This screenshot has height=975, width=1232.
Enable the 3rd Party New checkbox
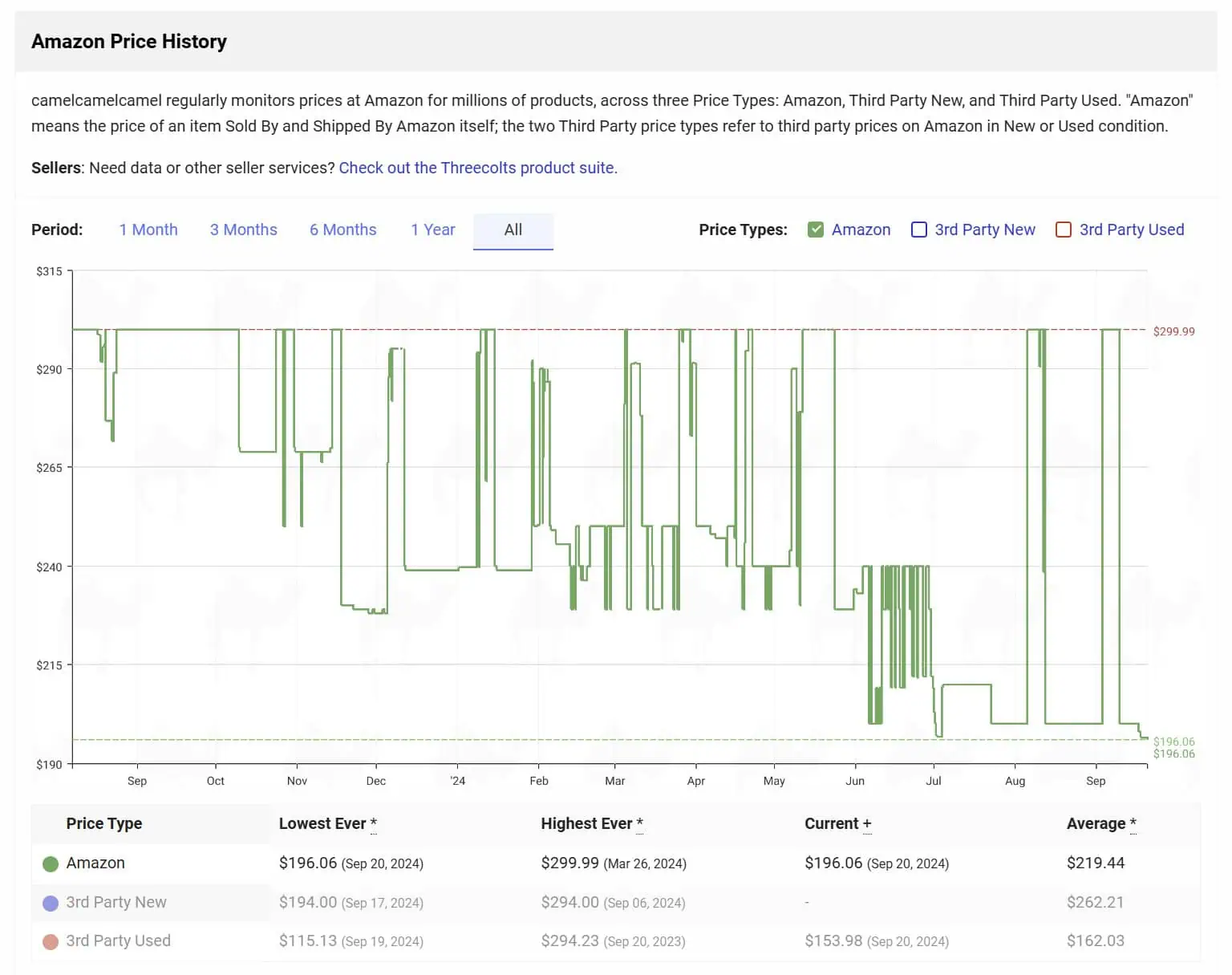click(x=919, y=230)
